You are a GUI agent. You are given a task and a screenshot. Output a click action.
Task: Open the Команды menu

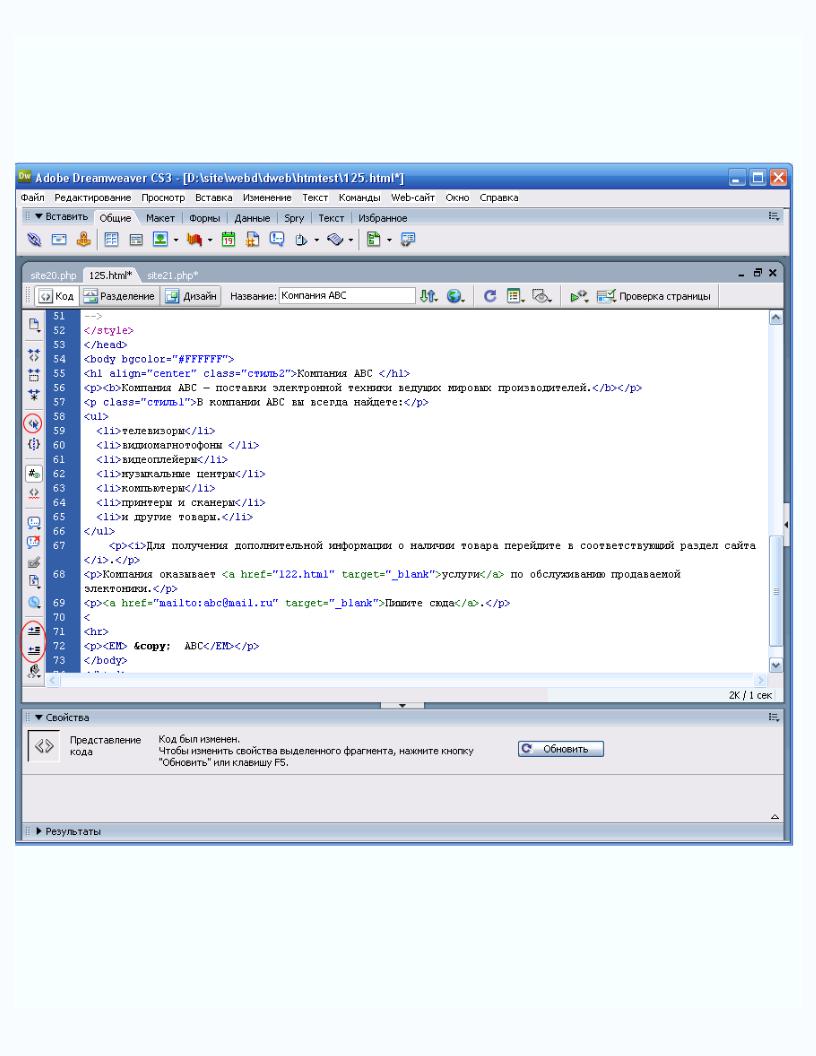[360, 197]
